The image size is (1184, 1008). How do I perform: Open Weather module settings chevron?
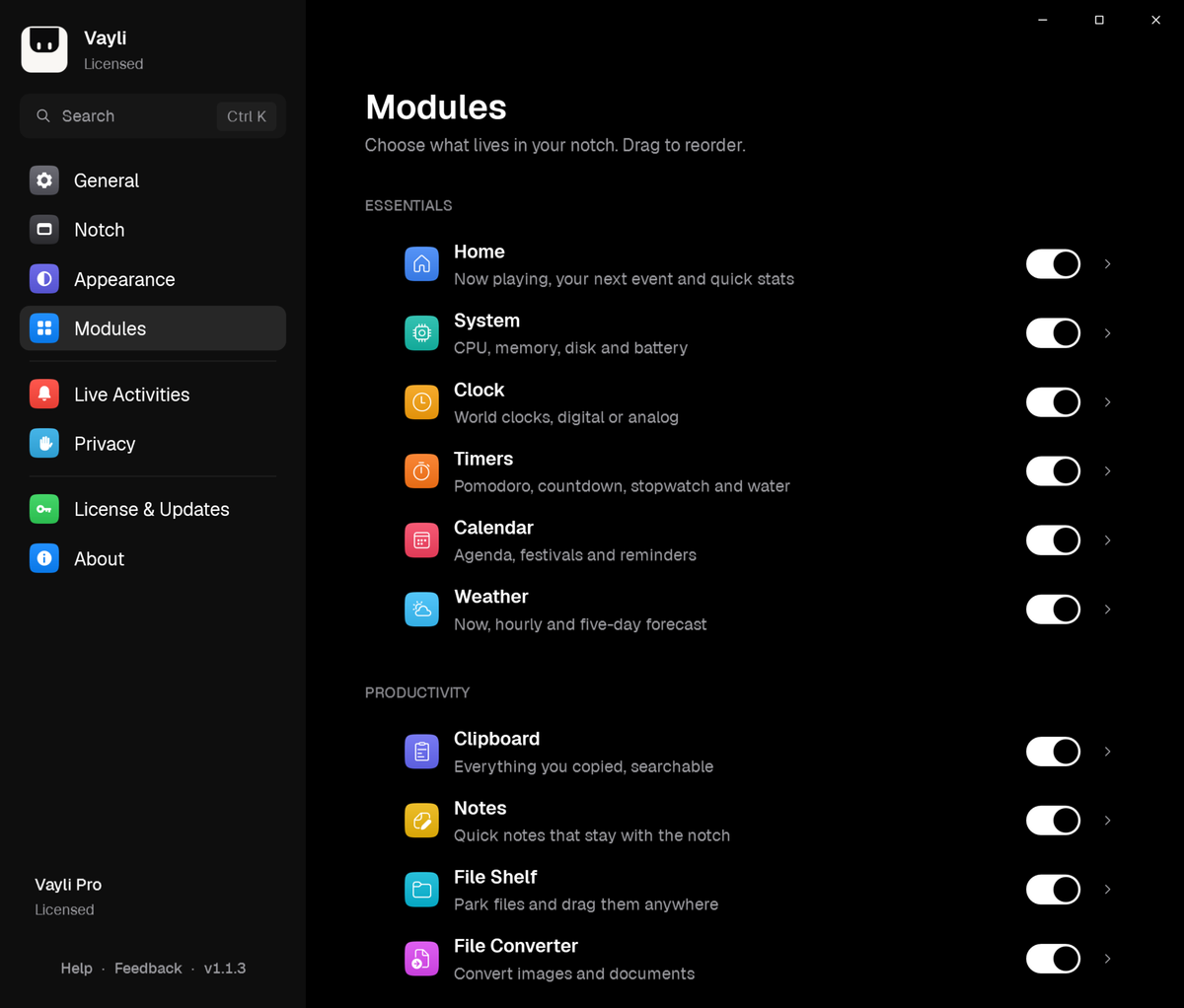coord(1108,610)
